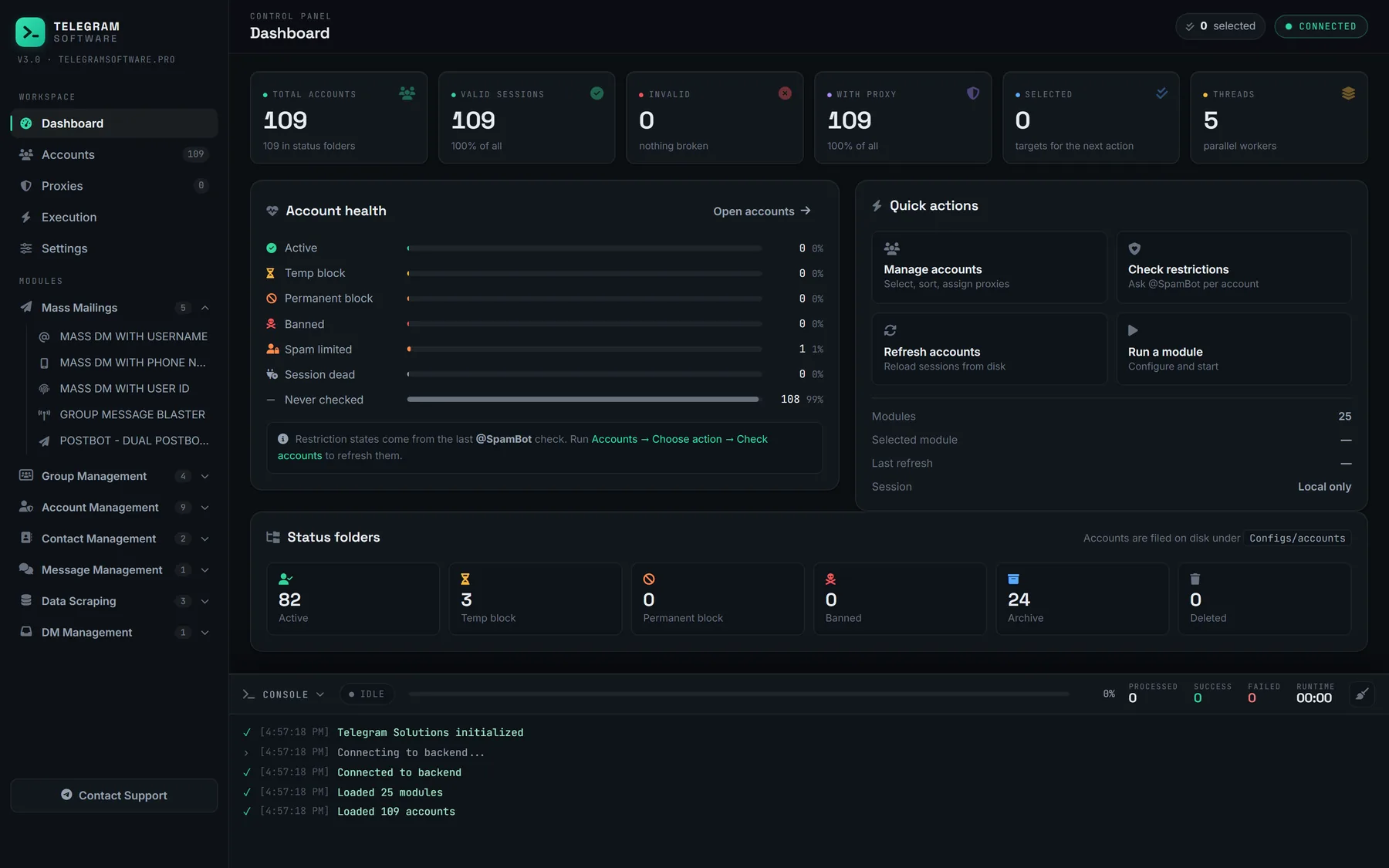Click the Open accounts link

click(762, 211)
